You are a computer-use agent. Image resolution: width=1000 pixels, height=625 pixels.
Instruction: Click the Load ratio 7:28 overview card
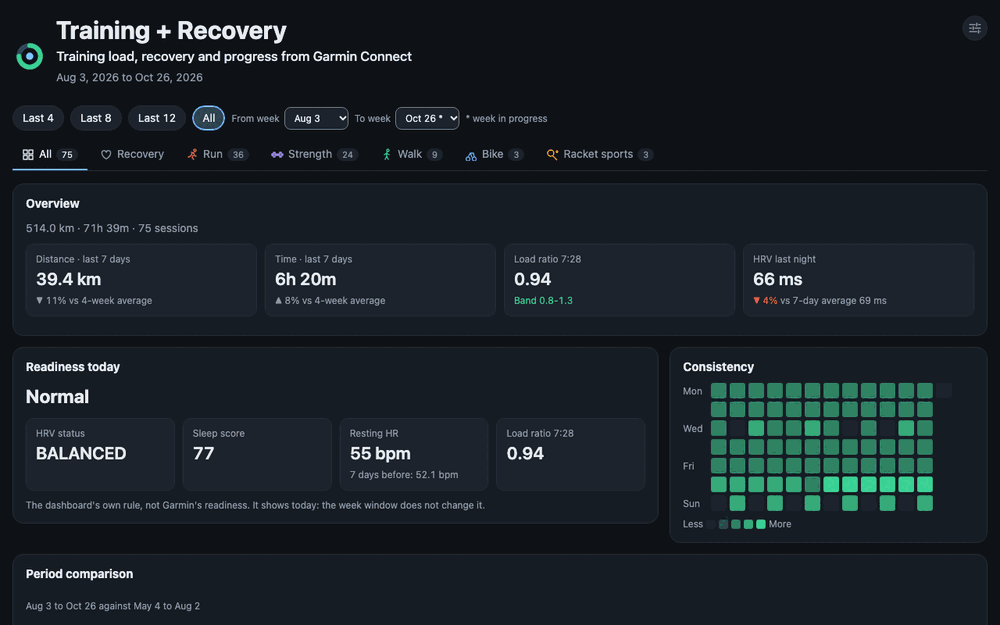point(619,280)
